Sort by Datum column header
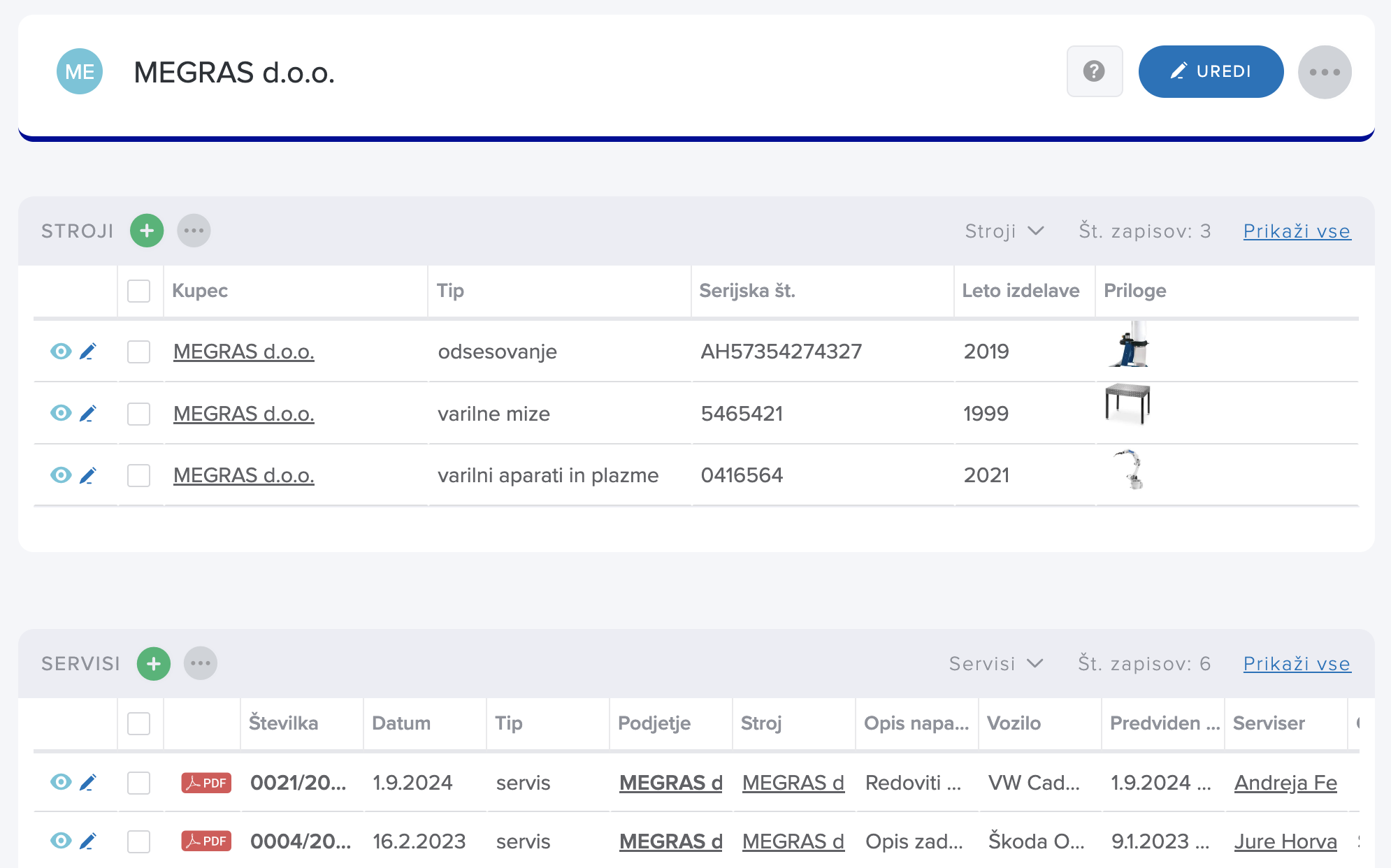Image resolution: width=1391 pixels, height=868 pixels. (x=401, y=723)
